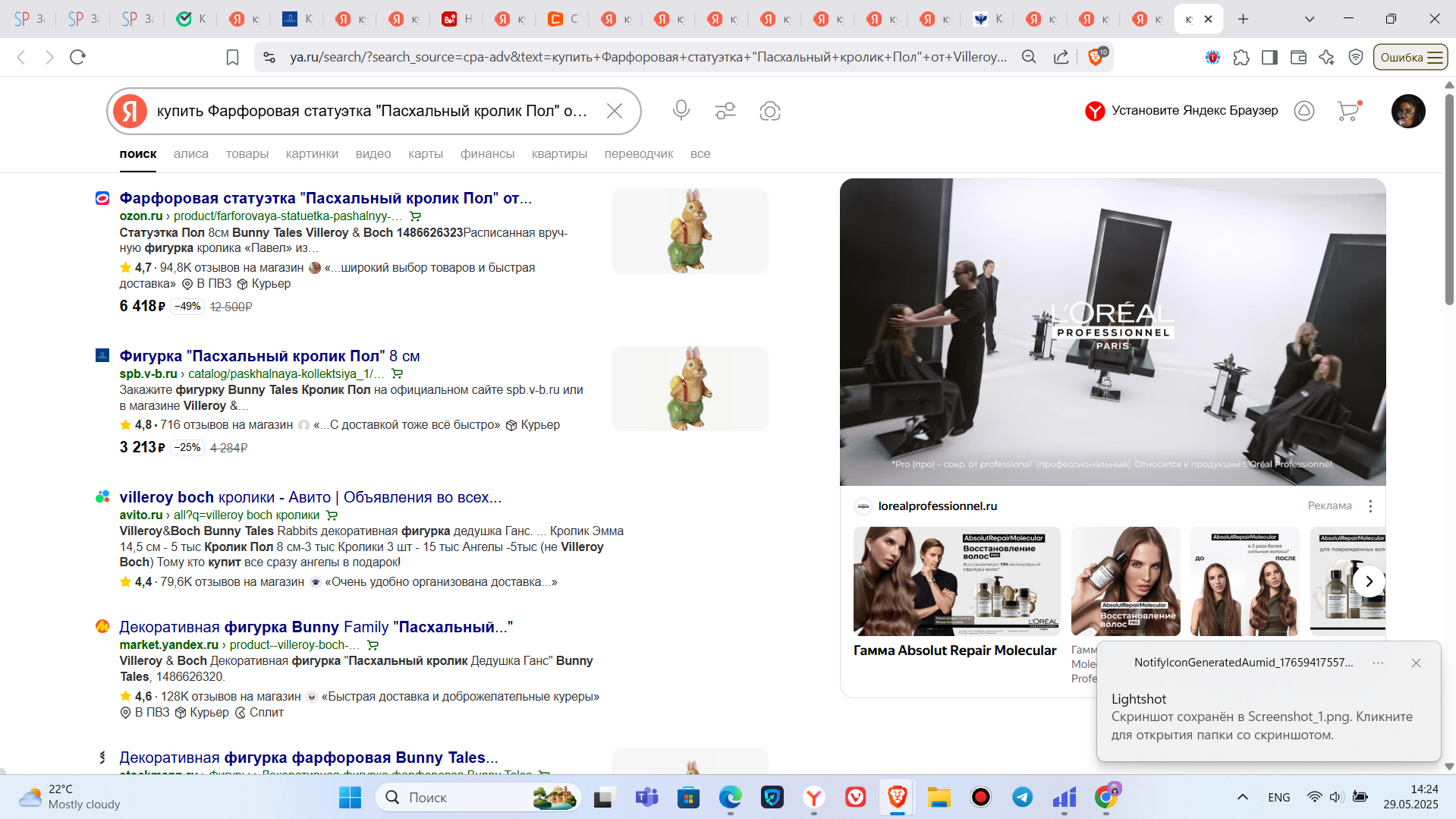Clear the search query with X icon
The image size is (1456, 819).
point(615,111)
